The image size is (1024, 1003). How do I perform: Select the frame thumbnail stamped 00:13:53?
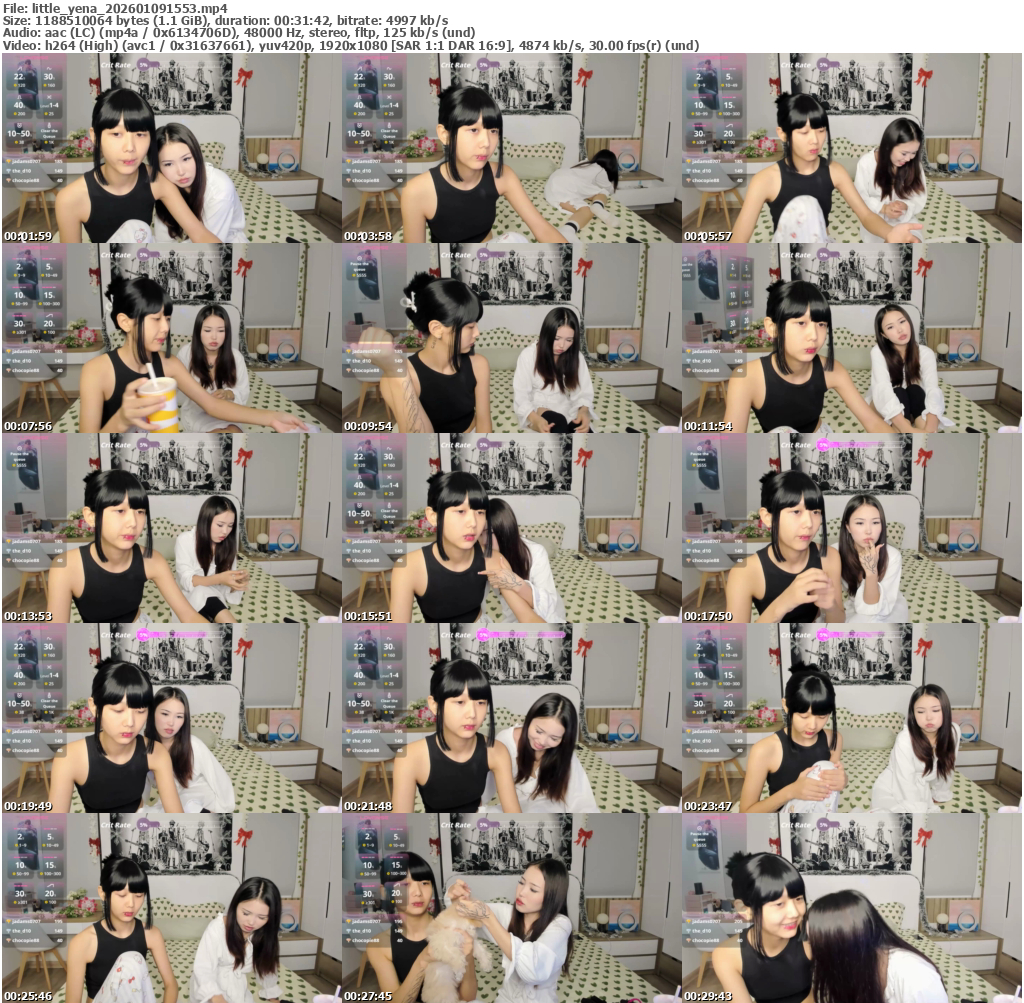[x=171, y=528]
